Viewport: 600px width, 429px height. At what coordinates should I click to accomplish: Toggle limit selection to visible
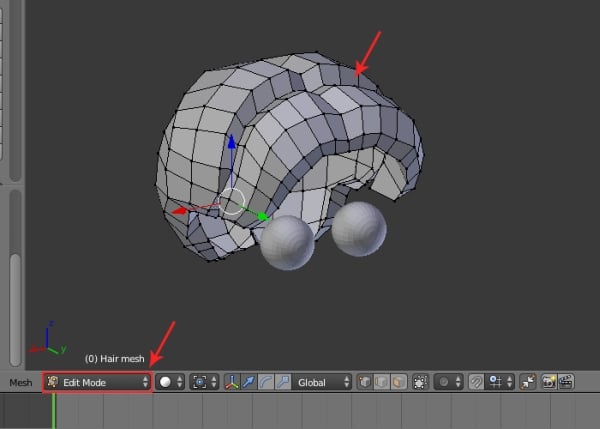click(421, 382)
